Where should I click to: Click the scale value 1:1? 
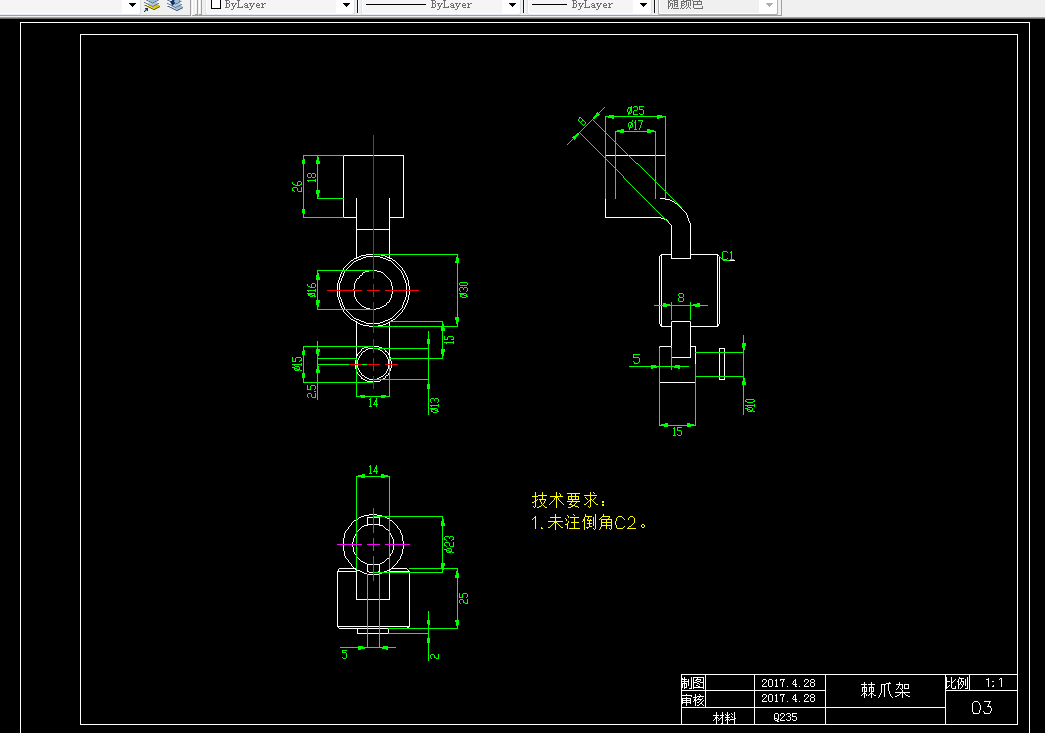click(994, 683)
